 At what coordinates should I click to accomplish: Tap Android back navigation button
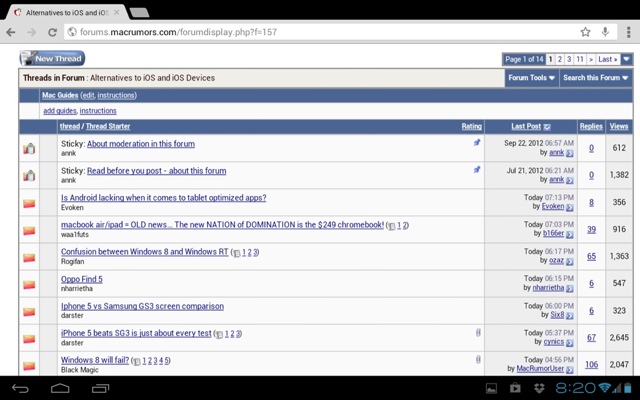(x=20, y=388)
